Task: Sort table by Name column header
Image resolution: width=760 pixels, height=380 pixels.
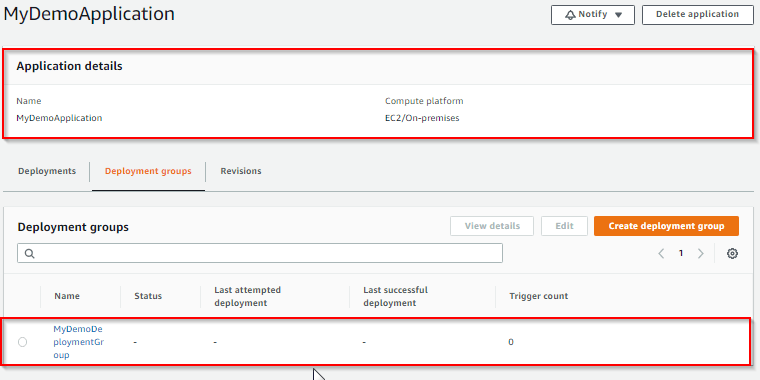Action: coord(67,296)
